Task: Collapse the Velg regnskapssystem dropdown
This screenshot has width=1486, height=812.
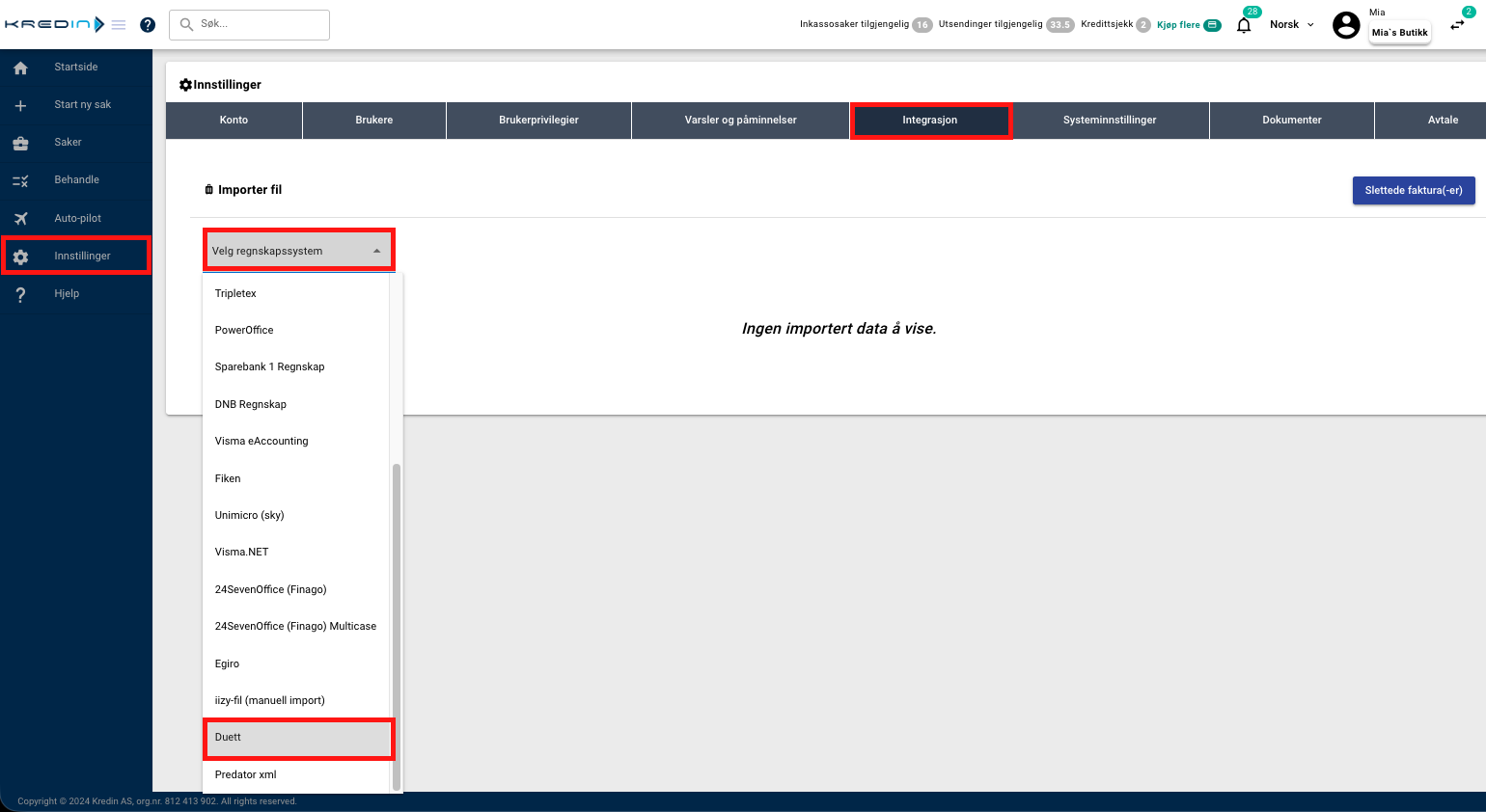Action: (299, 251)
